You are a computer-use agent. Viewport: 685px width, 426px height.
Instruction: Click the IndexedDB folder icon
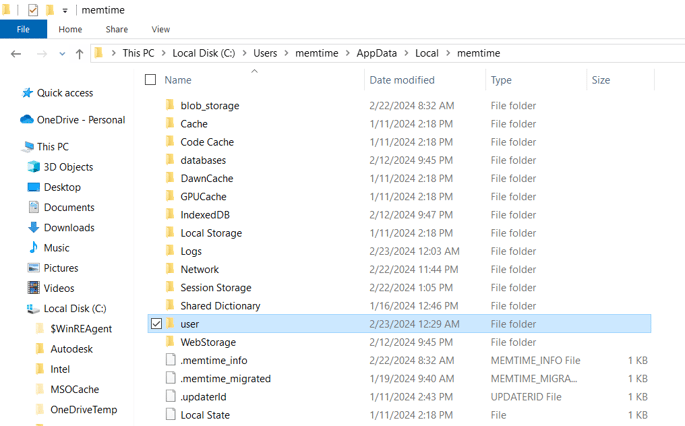pyautogui.click(x=170, y=214)
